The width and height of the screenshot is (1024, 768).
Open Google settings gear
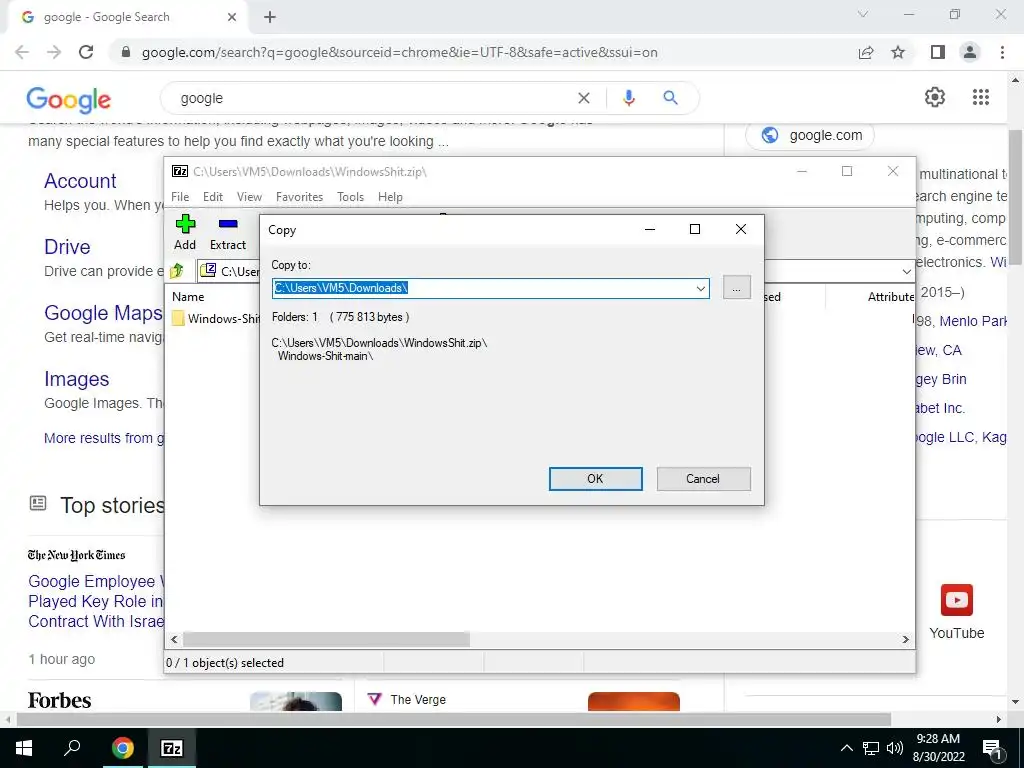point(935,97)
